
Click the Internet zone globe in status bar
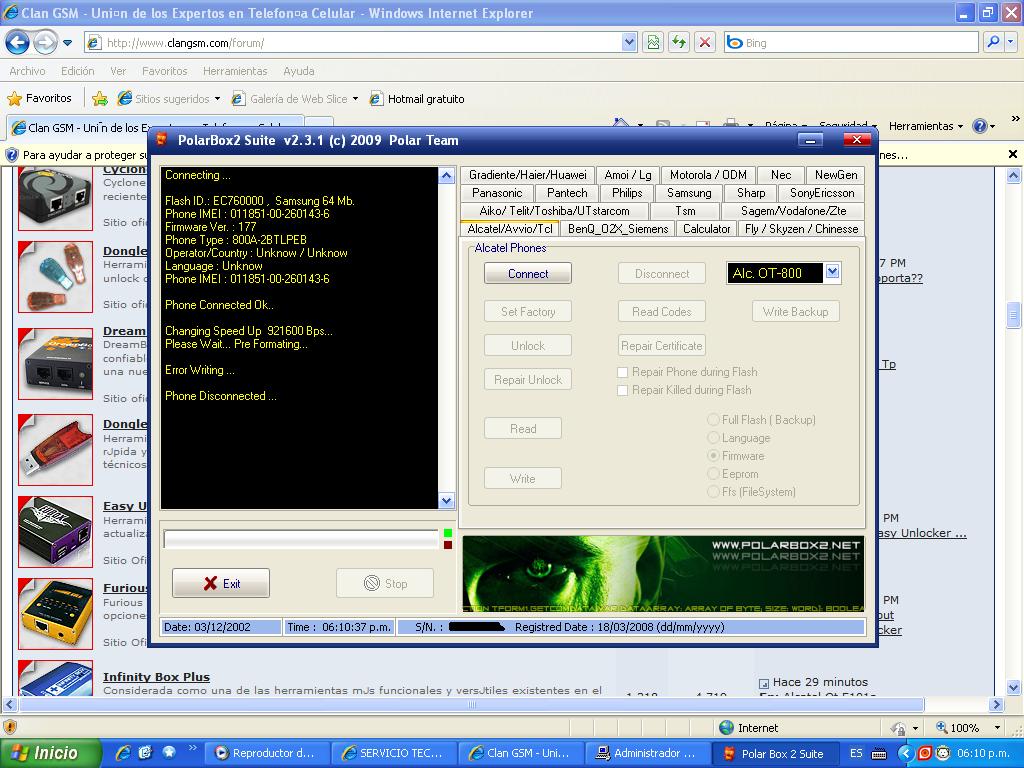click(x=726, y=728)
